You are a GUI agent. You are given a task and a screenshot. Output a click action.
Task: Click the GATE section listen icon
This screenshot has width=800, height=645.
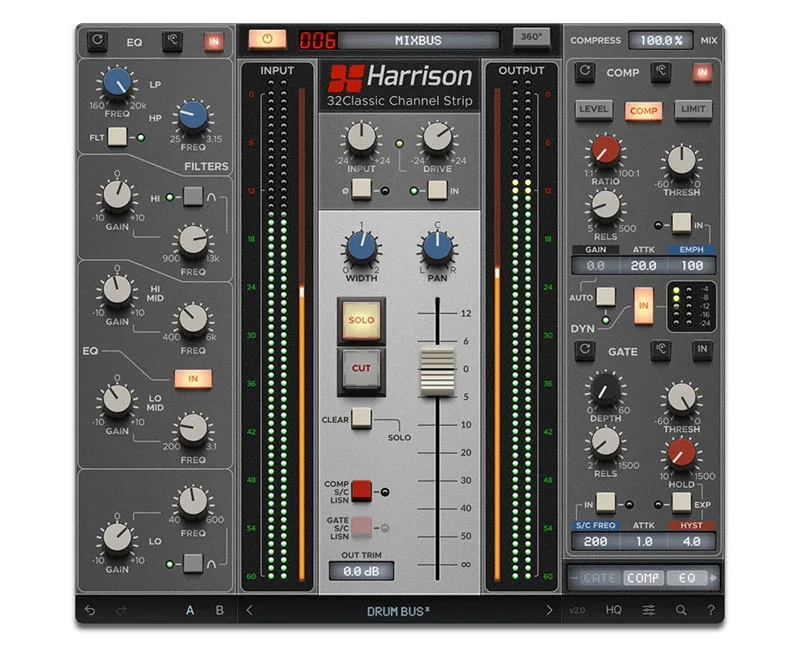coord(661,350)
